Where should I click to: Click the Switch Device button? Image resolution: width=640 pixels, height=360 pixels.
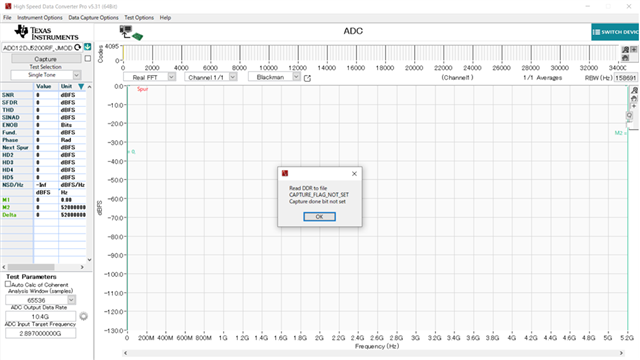click(615, 32)
